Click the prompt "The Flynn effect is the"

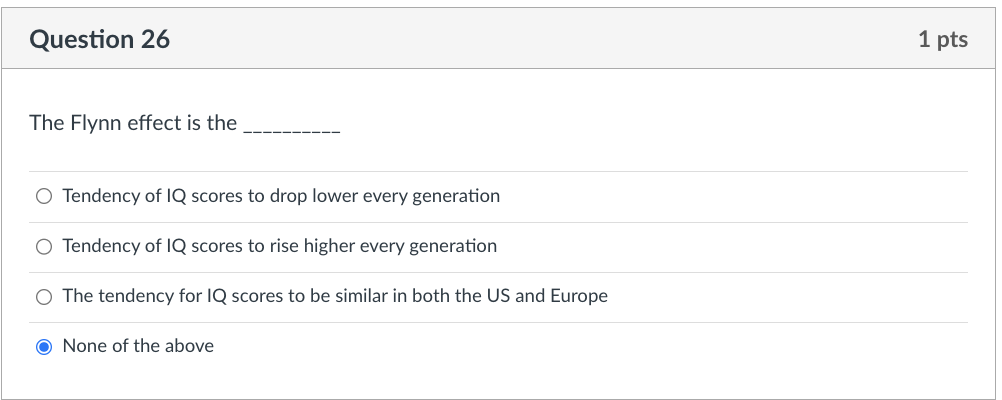point(133,123)
